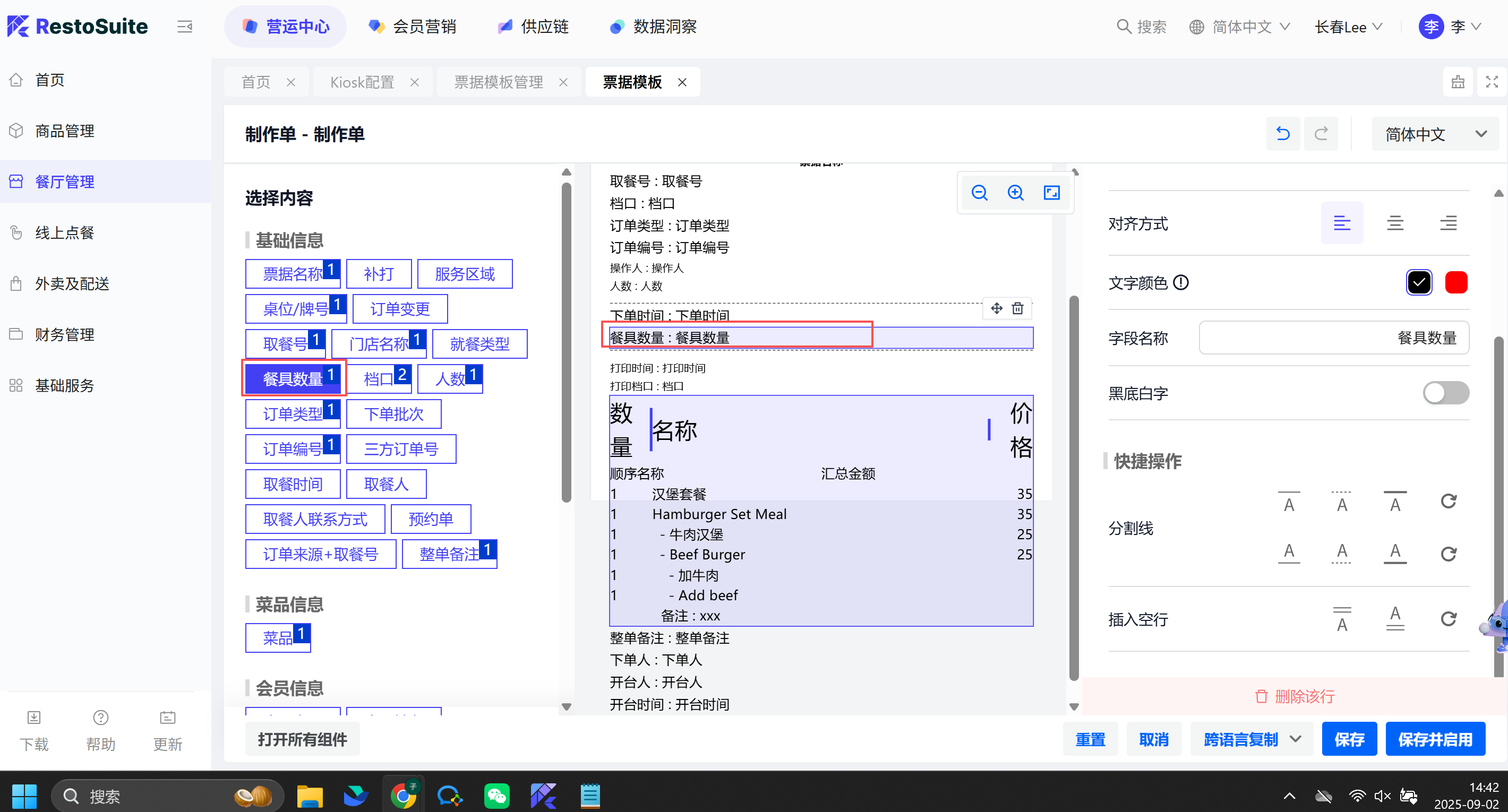Expand the 跨语言复制 dropdown arrow
Viewport: 1508px width, 812px height.
coord(1296,739)
